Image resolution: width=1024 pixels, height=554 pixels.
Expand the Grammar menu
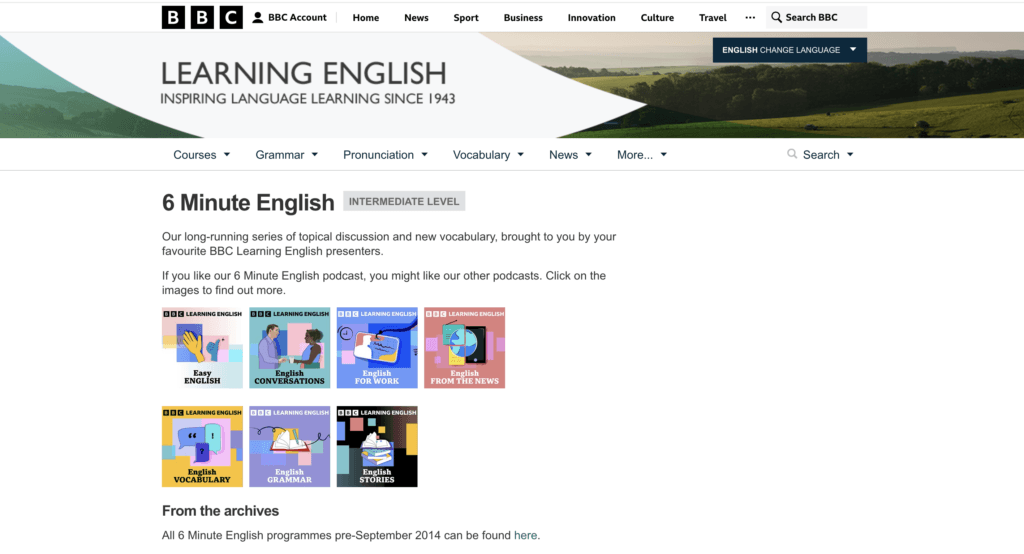[x=286, y=155]
